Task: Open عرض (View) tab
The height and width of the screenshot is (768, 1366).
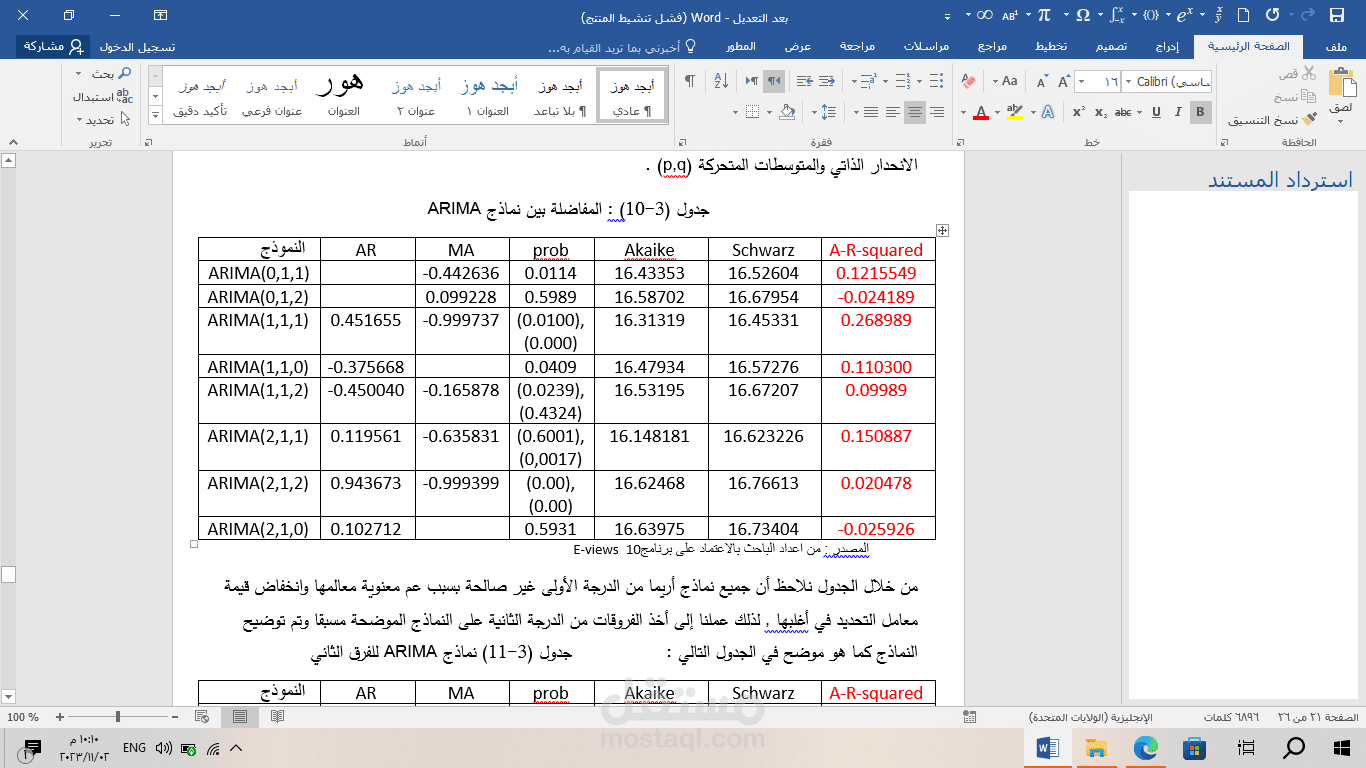Action: (797, 47)
